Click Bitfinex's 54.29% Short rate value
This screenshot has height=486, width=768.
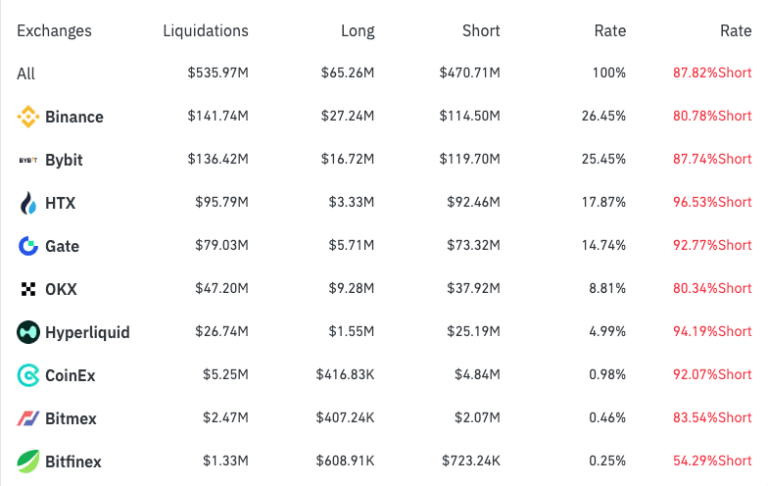point(712,461)
